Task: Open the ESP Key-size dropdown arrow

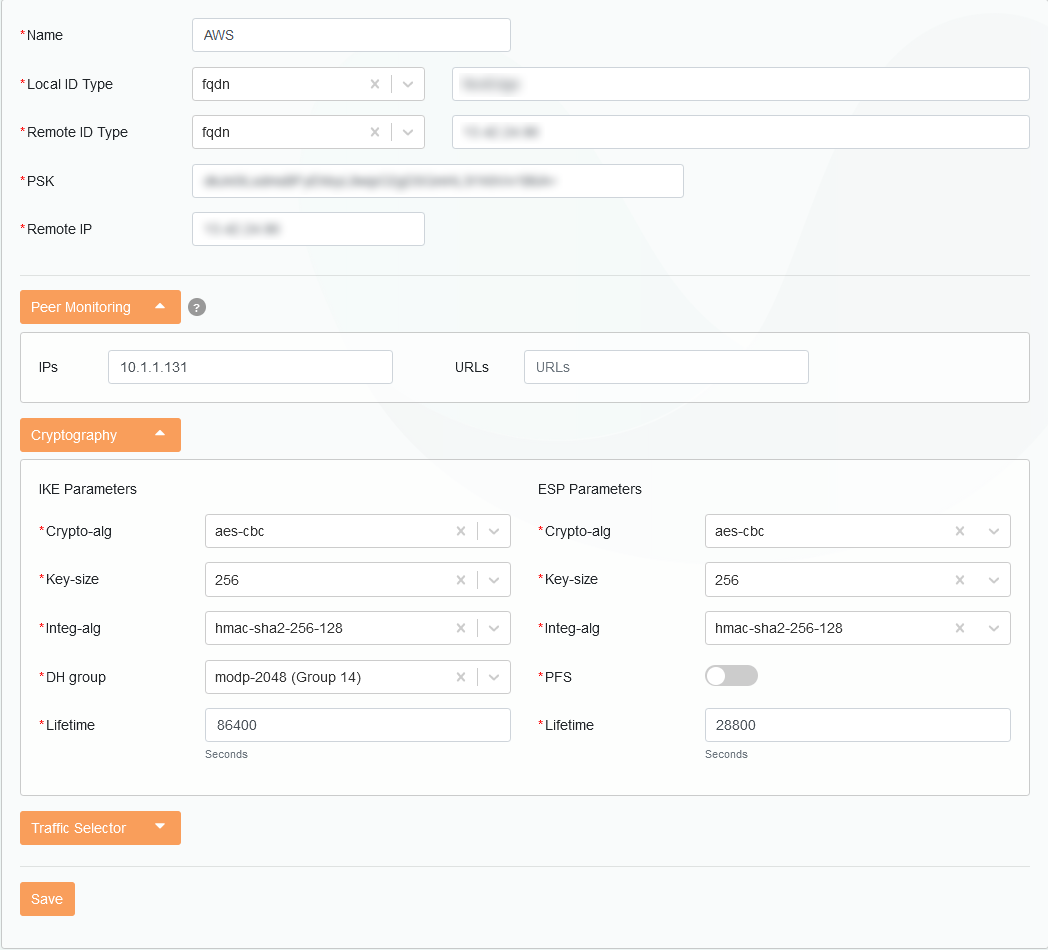Action: (x=994, y=580)
